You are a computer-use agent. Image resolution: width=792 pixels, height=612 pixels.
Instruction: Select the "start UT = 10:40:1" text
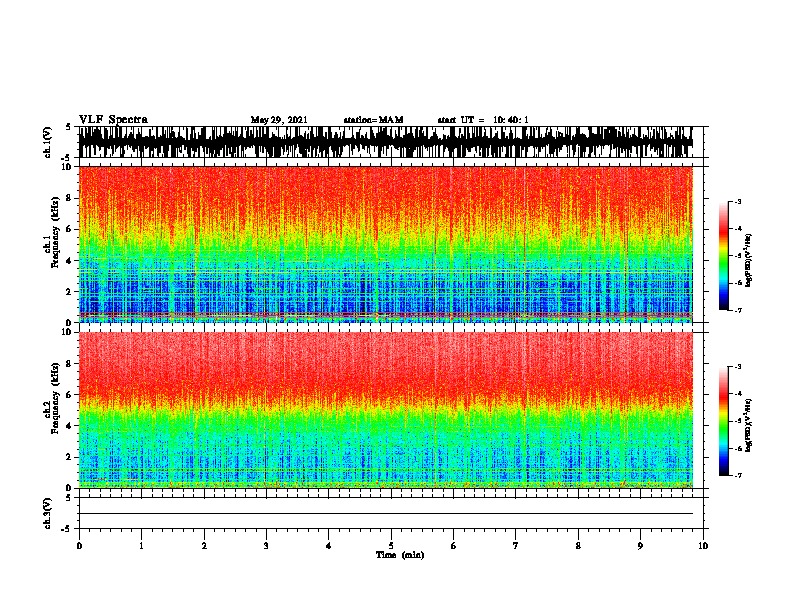tap(483, 120)
